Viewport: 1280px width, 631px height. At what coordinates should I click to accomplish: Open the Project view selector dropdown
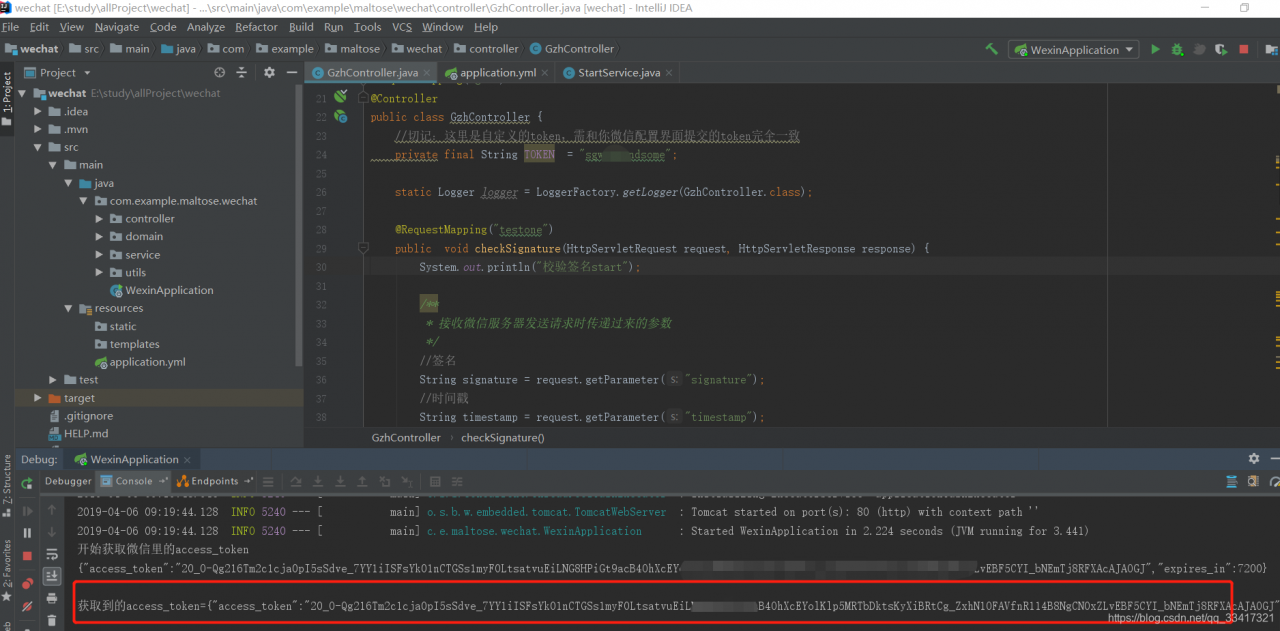click(87, 73)
